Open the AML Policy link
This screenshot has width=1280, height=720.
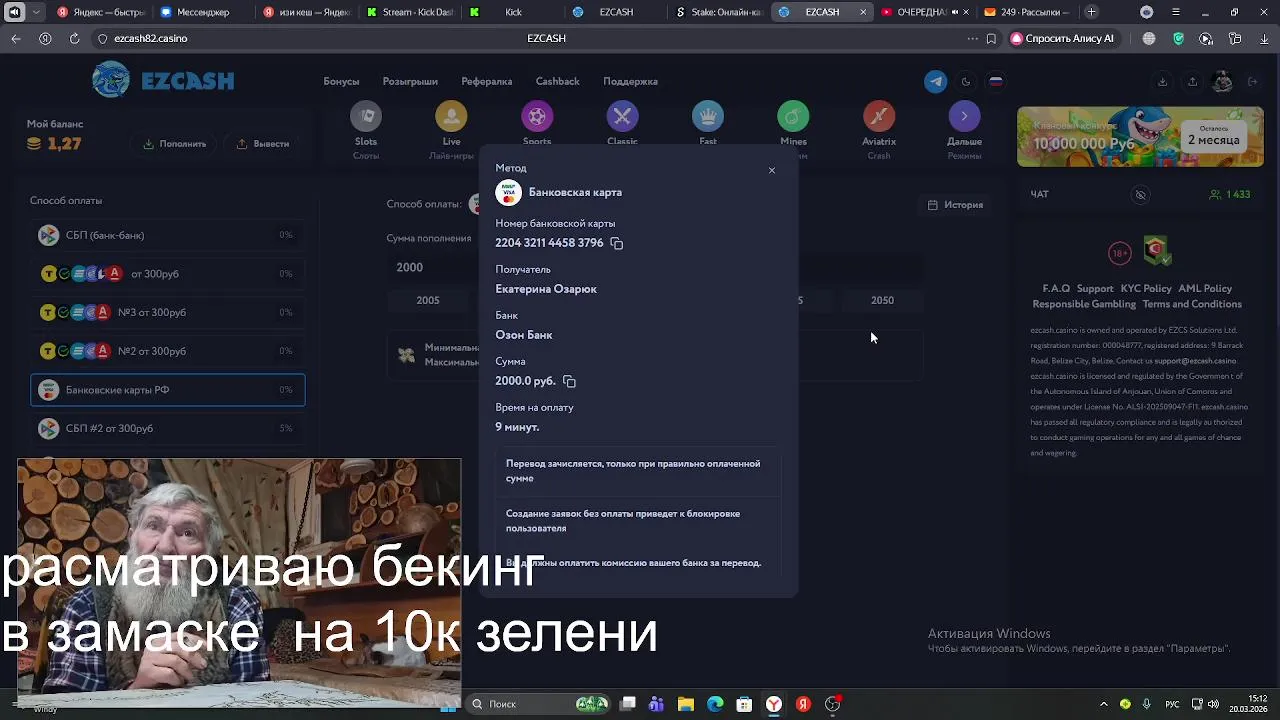pyautogui.click(x=1205, y=289)
